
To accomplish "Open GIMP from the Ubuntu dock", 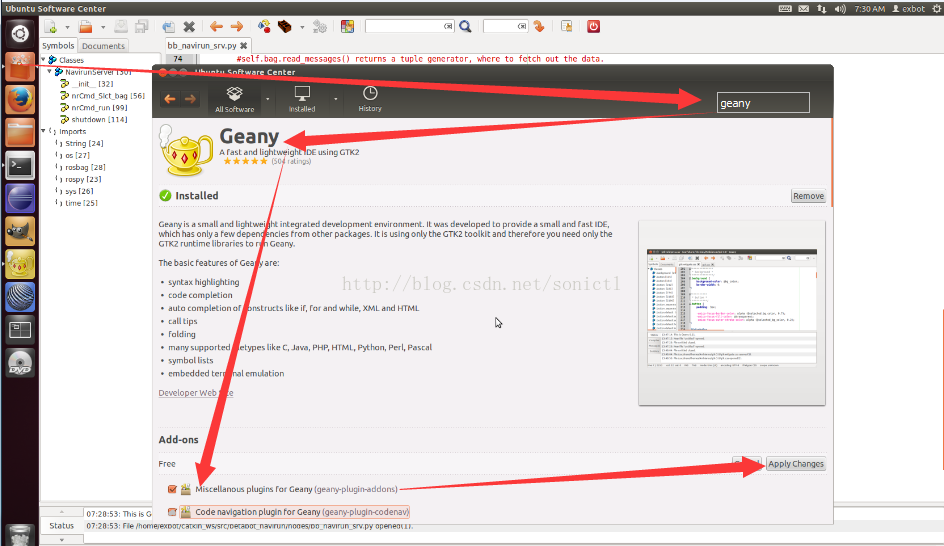I will tap(20, 231).
